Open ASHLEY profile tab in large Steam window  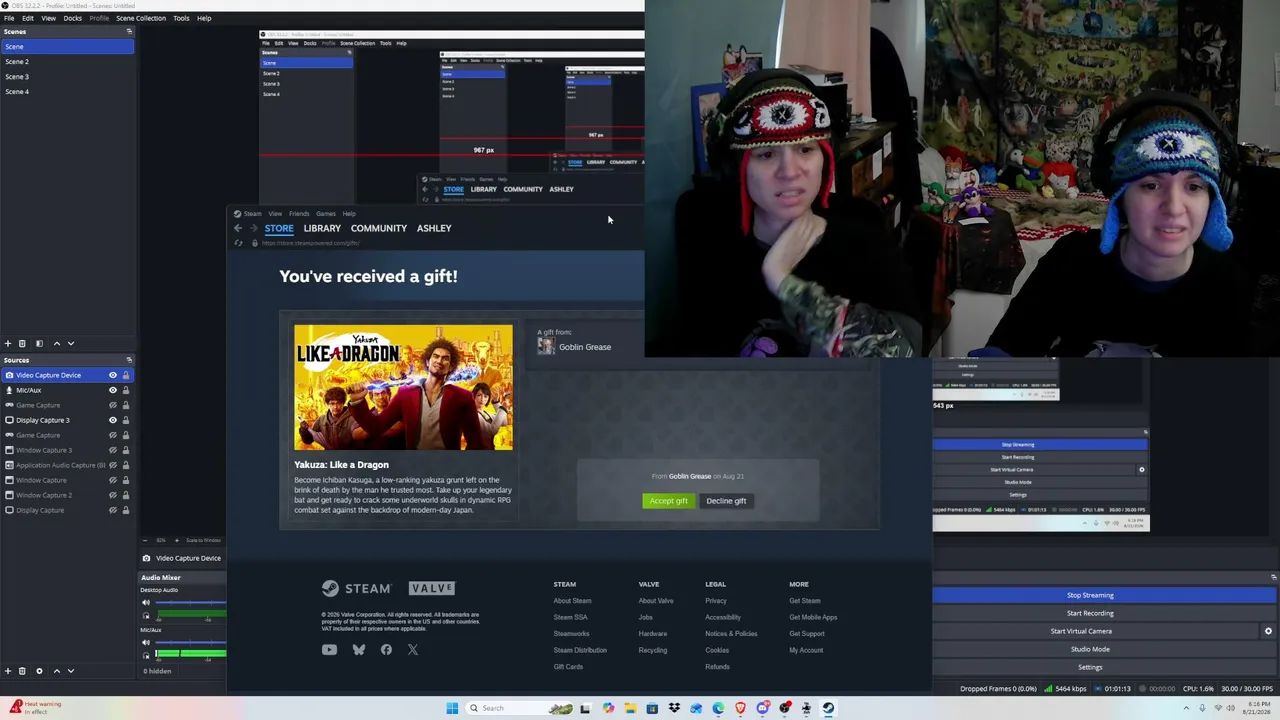434,228
